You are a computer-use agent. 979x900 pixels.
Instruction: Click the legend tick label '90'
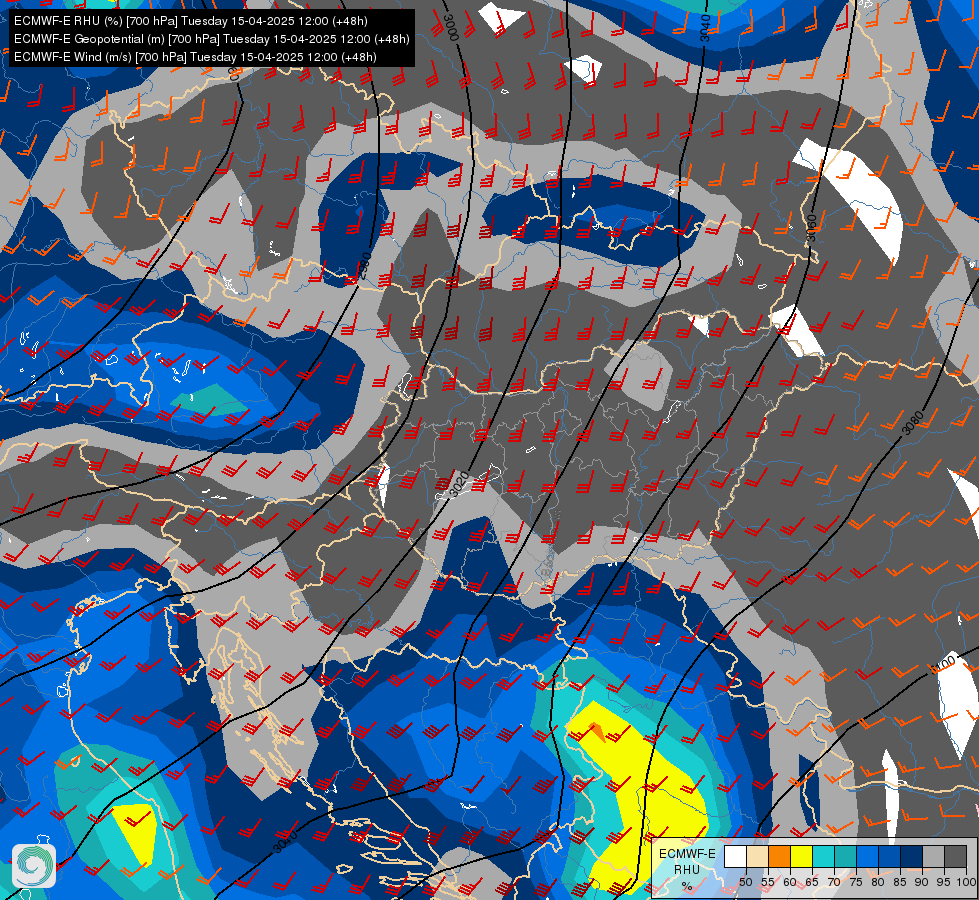[922, 882]
